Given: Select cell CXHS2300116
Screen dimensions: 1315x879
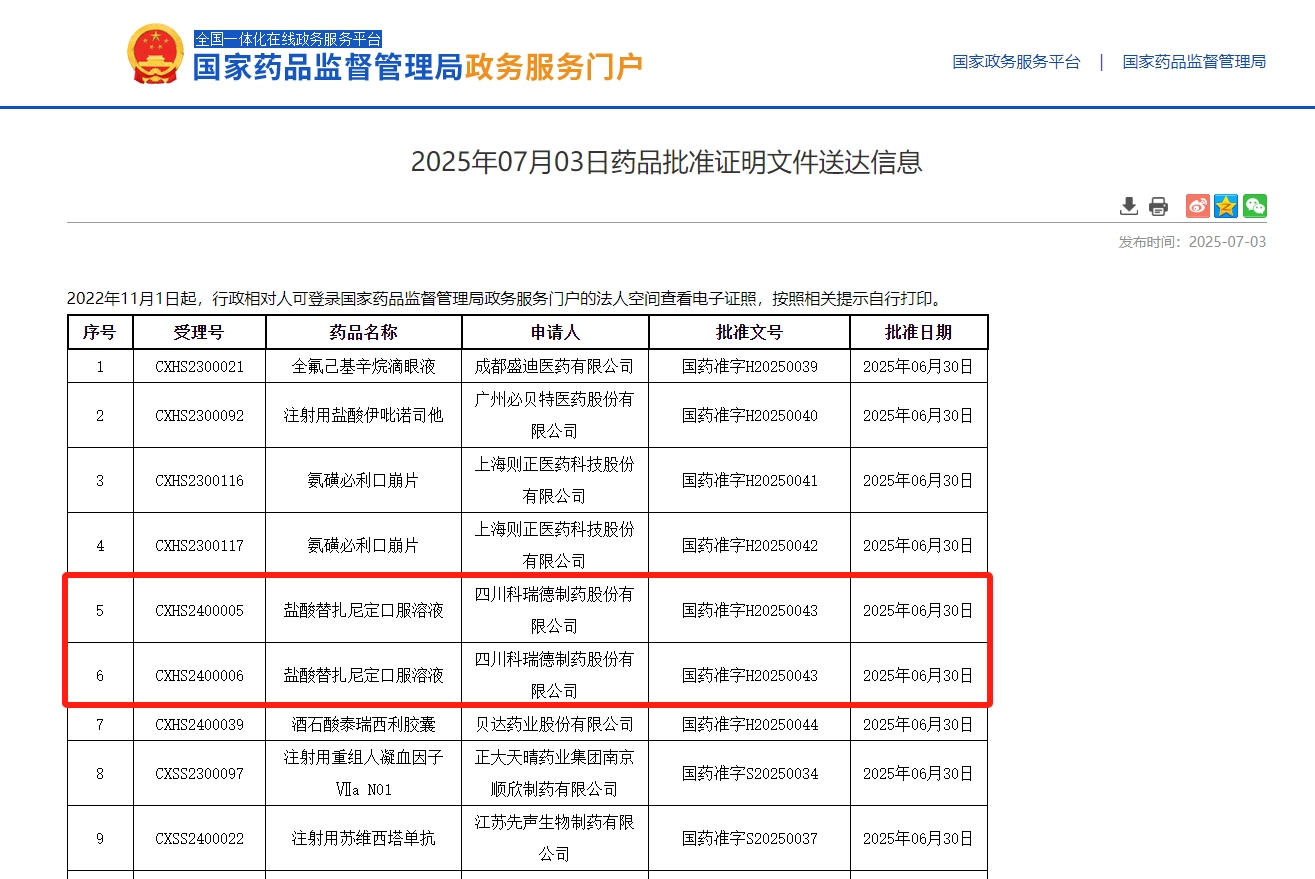Looking at the screenshot, I should click(199, 480).
